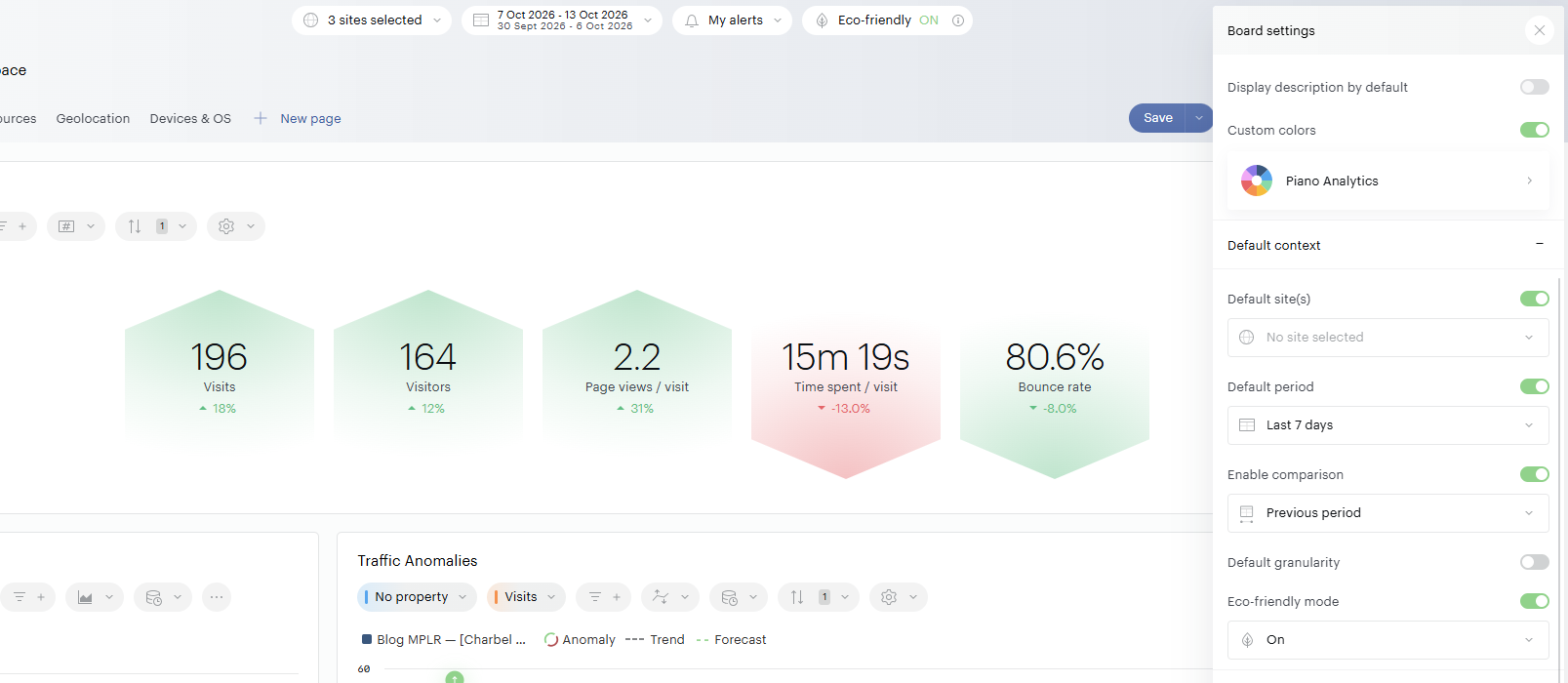
Task: Click the Save button
Action: click(1157, 118)
